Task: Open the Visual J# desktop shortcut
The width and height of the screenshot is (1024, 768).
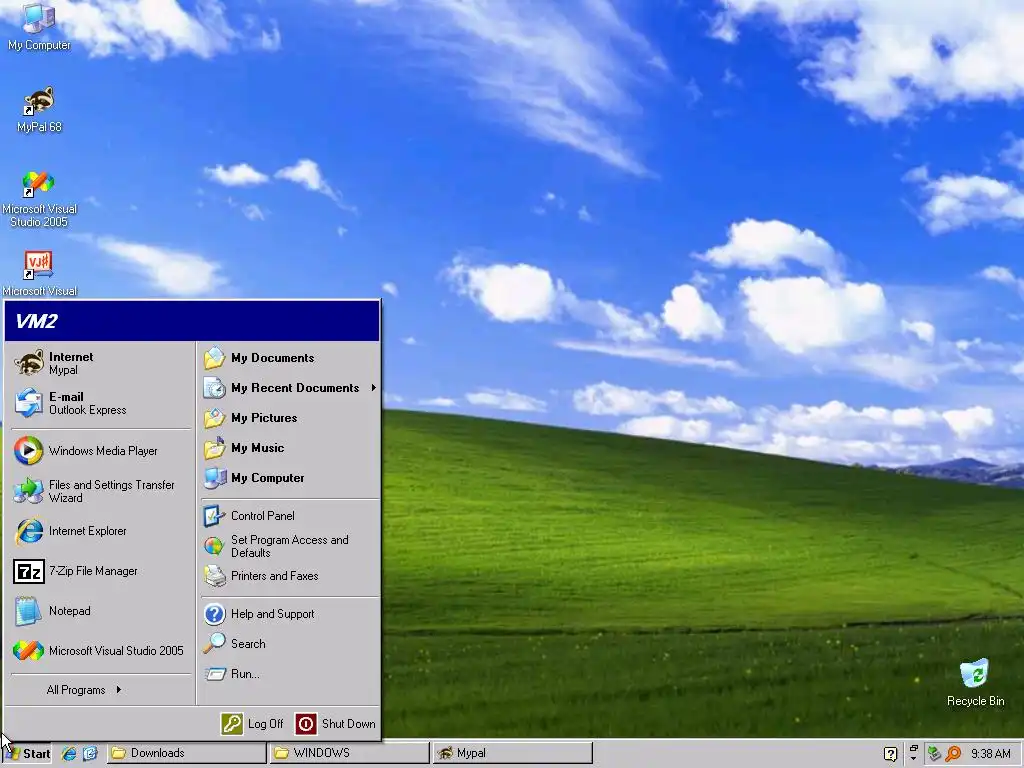Action: (39, 273)
